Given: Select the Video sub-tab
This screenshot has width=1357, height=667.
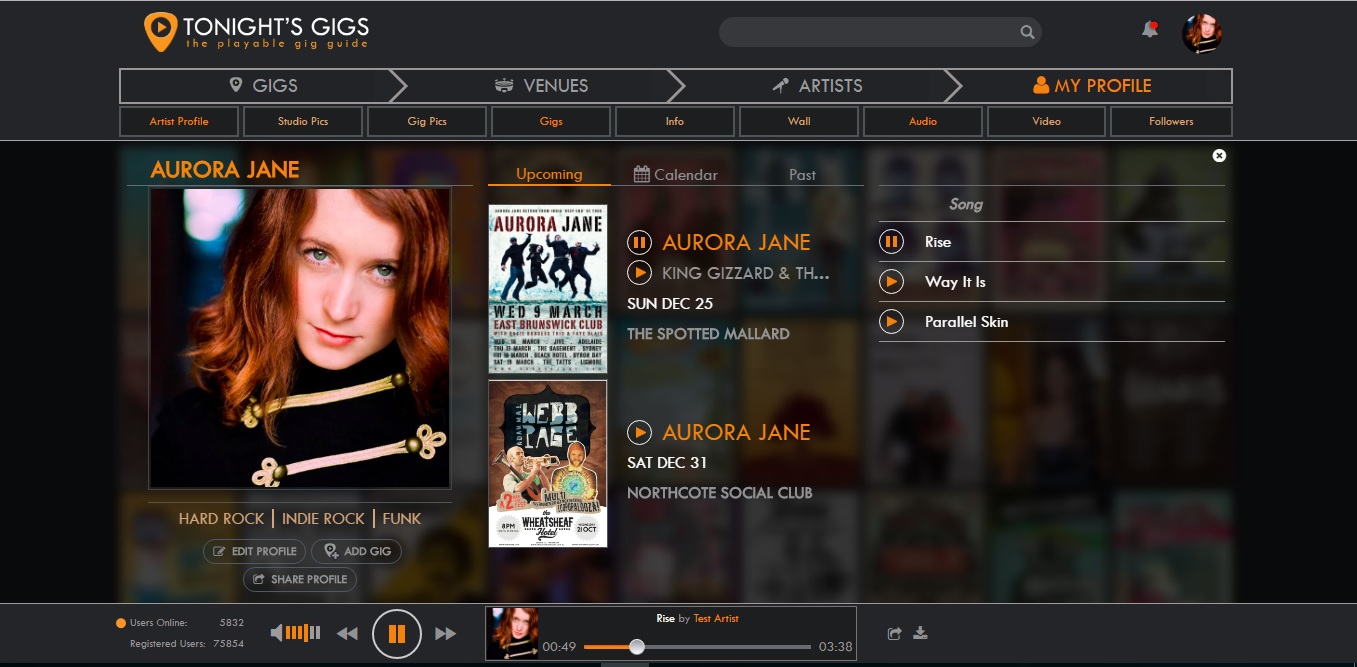Looking at the screenshot, I should click(1046, 121).
